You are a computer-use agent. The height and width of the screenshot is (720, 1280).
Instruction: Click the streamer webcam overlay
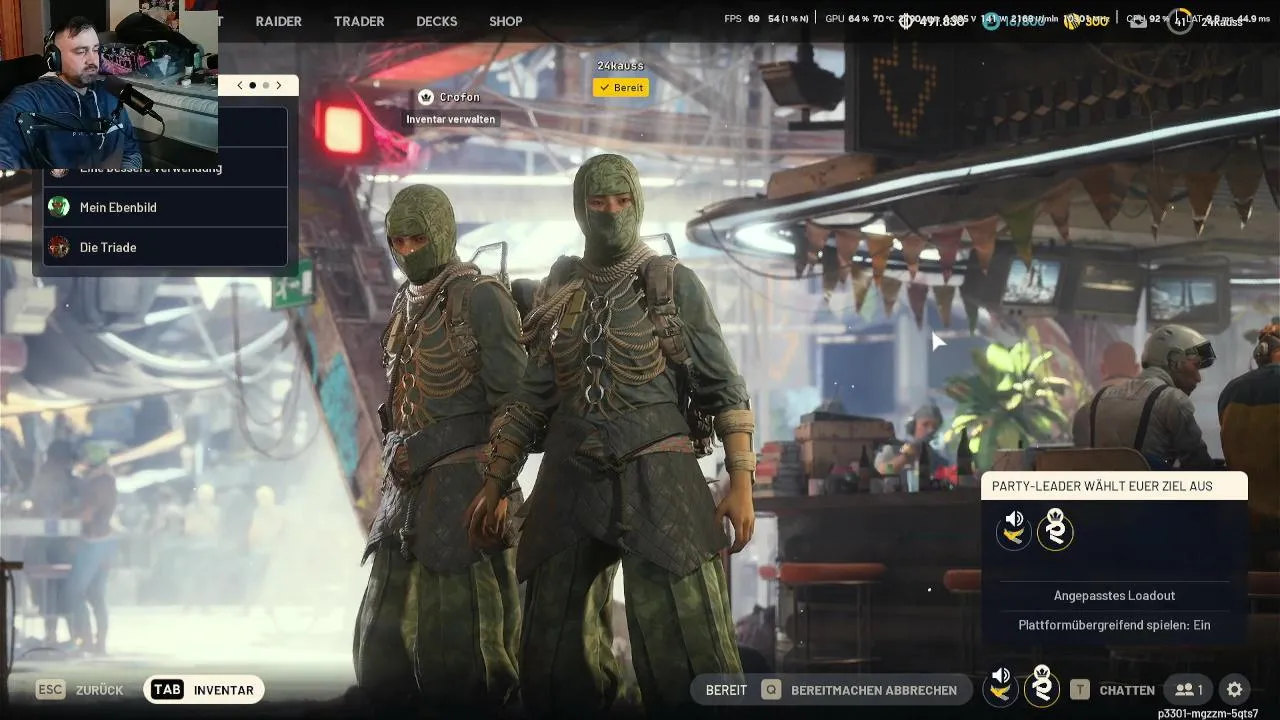(109, 85)
